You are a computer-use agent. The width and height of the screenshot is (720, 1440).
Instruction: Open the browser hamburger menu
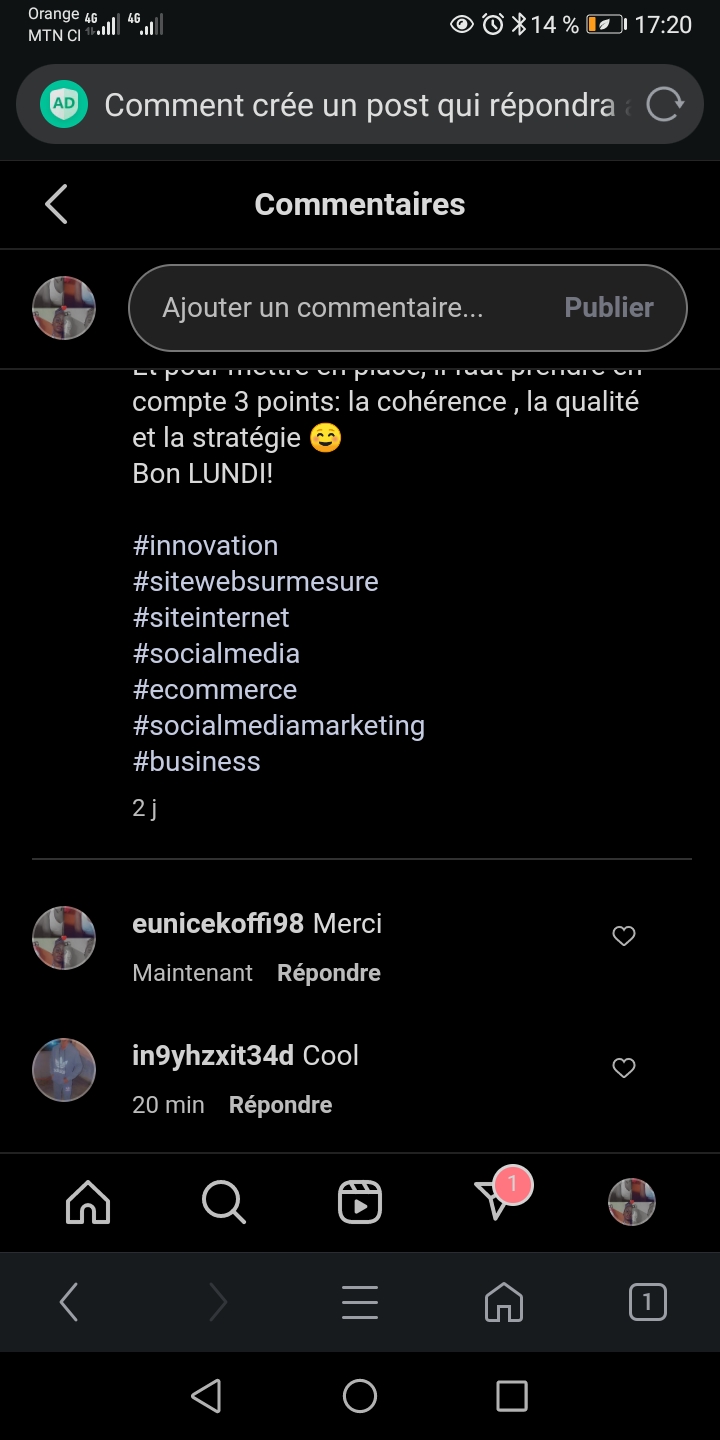click(x=360, y=1302)
